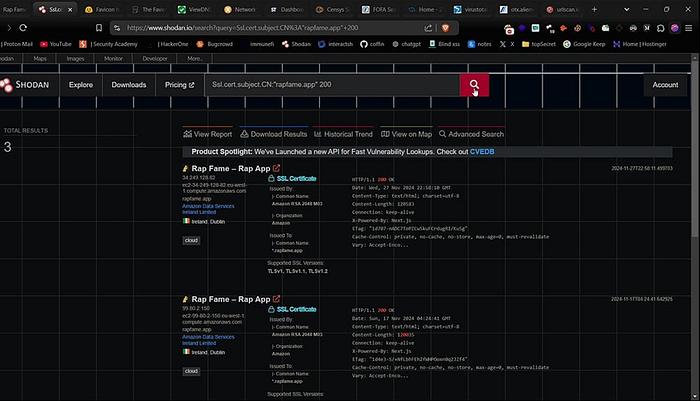Viewport: 700px width, 401px height.
Task: Close the active Shodan tab
Action: [70, 9]
